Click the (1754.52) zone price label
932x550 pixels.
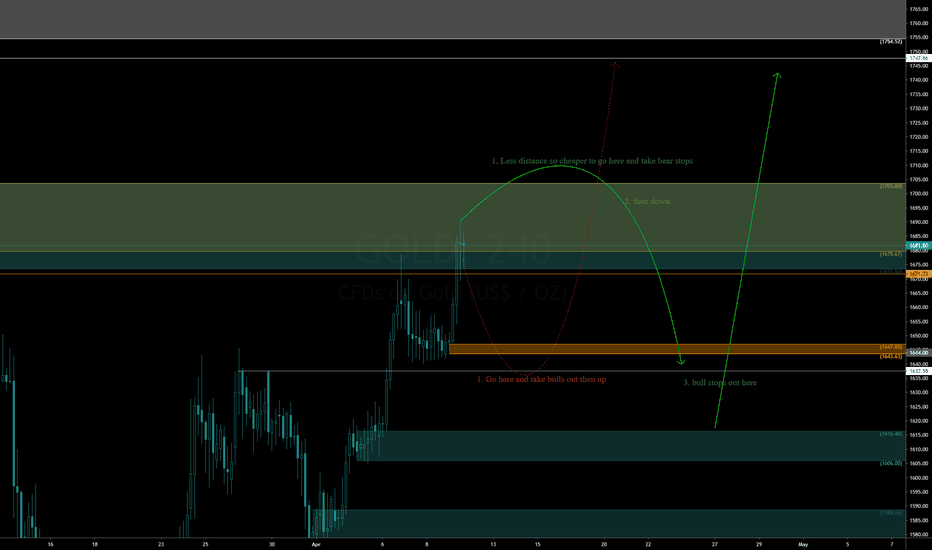pyautogui.click(x=891, y=42)
